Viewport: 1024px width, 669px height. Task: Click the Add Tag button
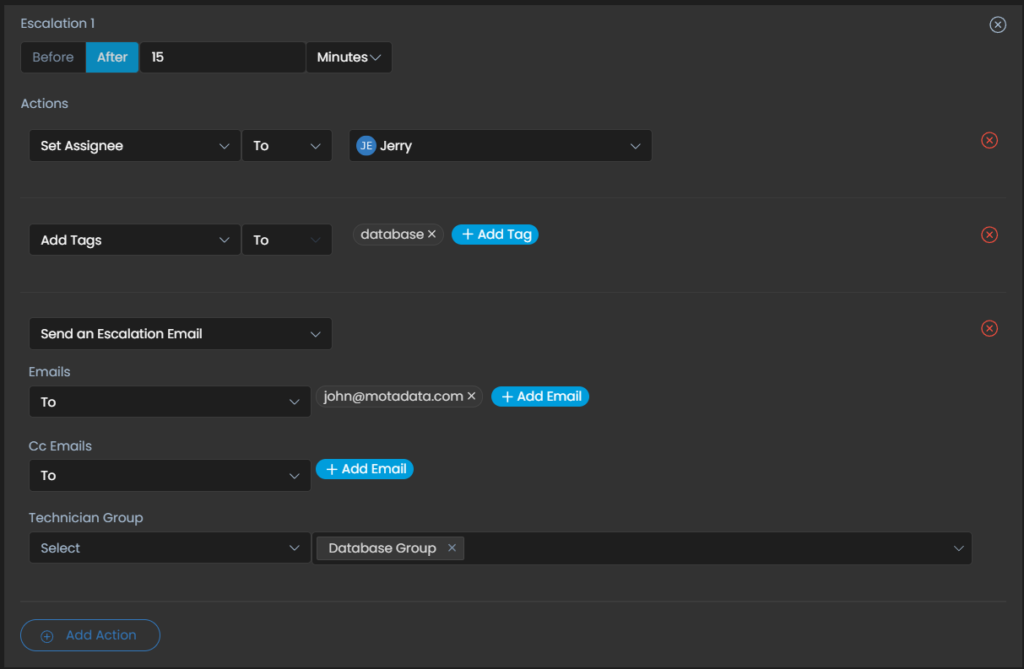click(495, 234)
